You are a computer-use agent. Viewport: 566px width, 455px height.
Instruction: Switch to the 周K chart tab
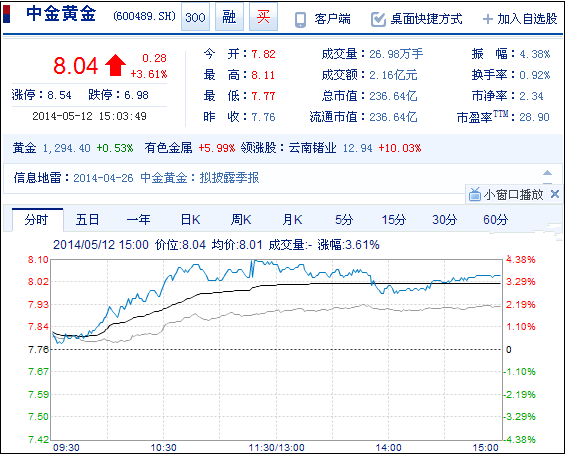coord(241,220)
